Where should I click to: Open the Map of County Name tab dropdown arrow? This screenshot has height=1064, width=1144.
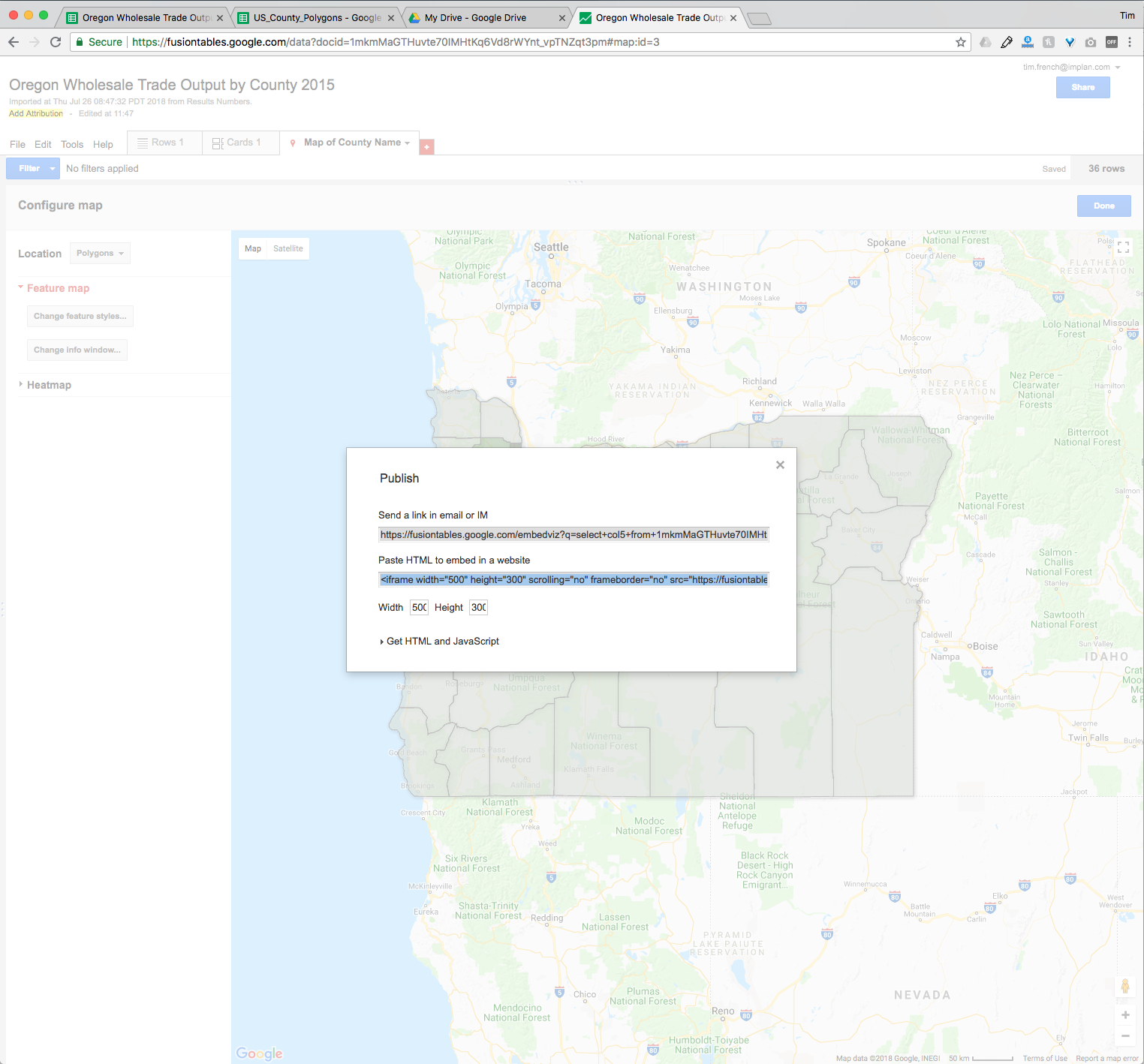click(x=408, y=143)
